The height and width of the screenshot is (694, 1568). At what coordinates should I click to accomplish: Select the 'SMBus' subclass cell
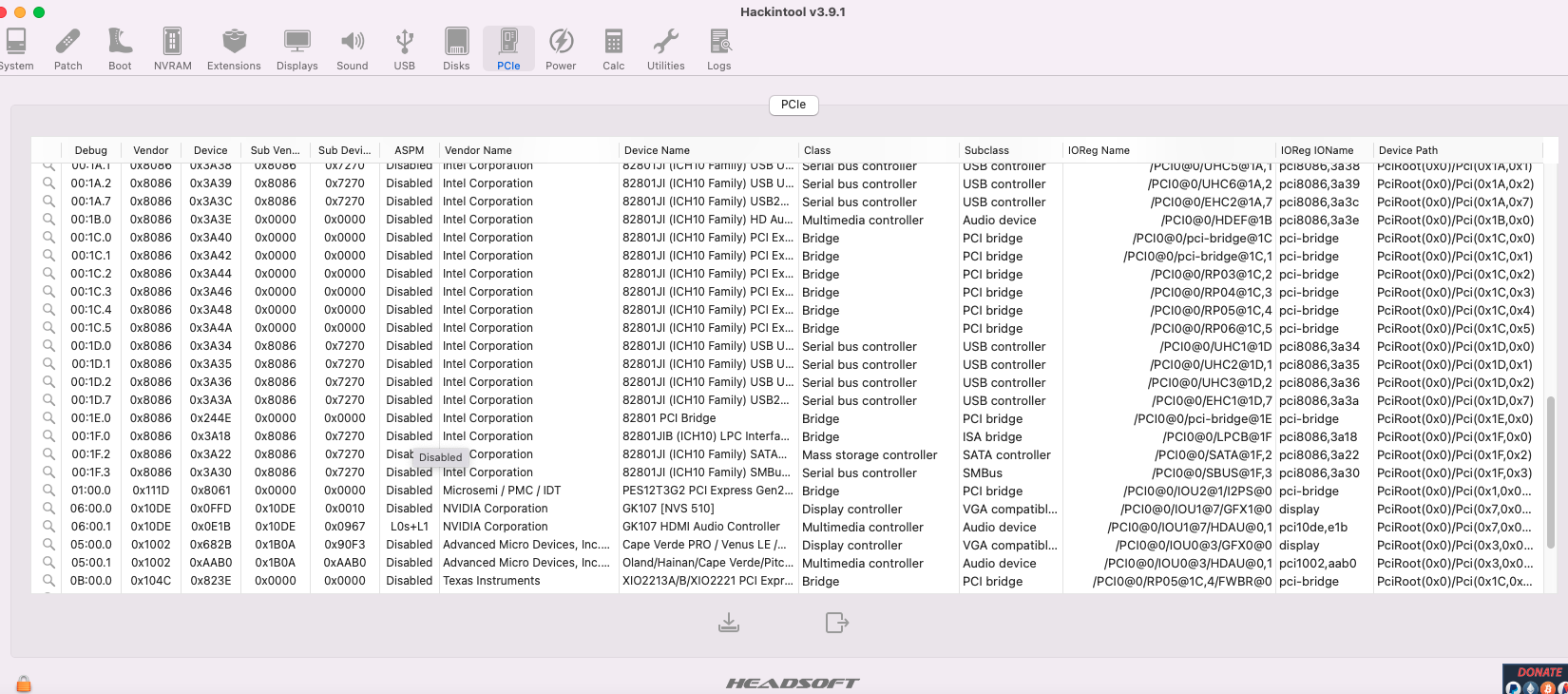point(983,472)
